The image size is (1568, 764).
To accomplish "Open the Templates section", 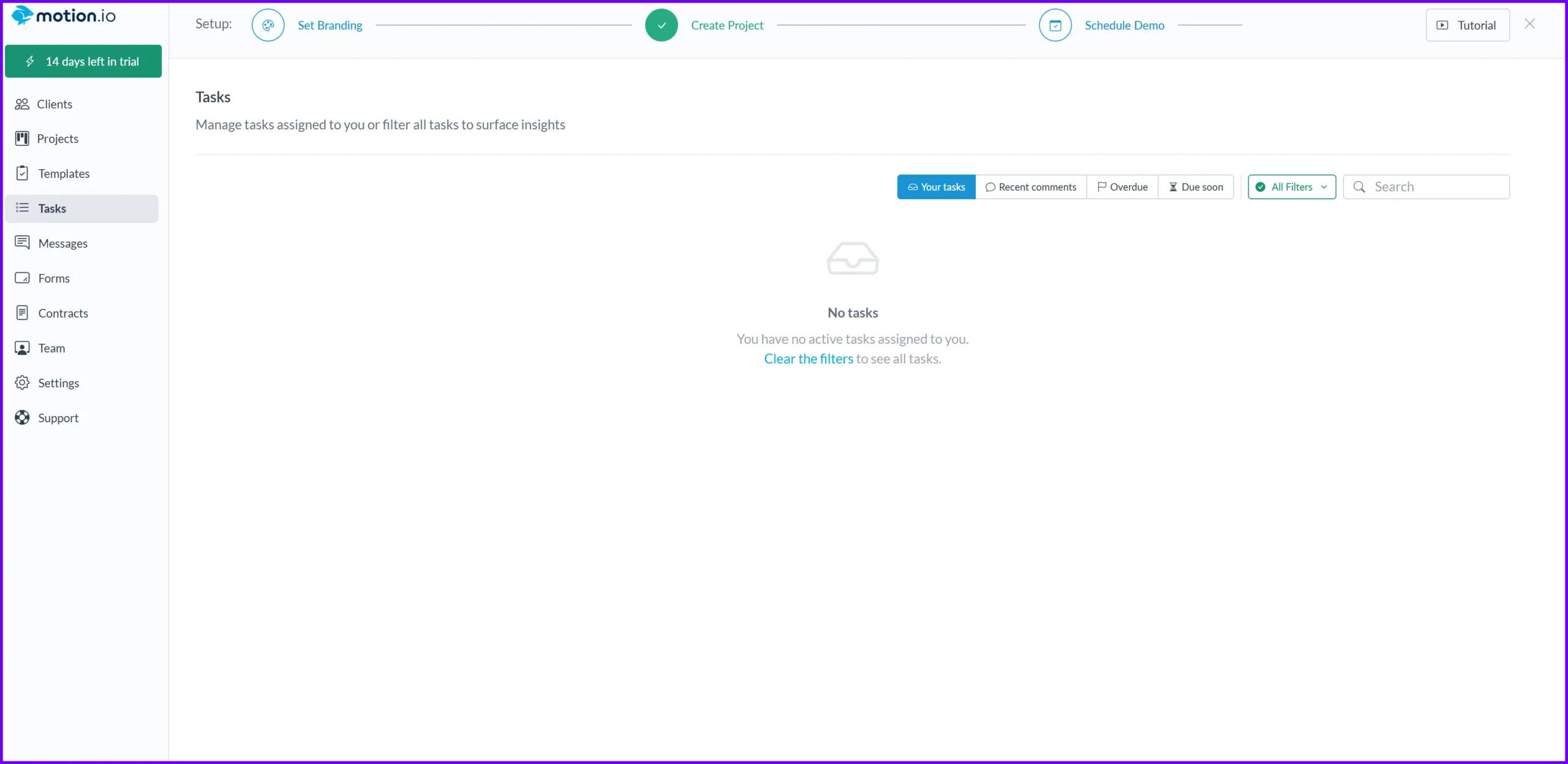I will point(63,173).
